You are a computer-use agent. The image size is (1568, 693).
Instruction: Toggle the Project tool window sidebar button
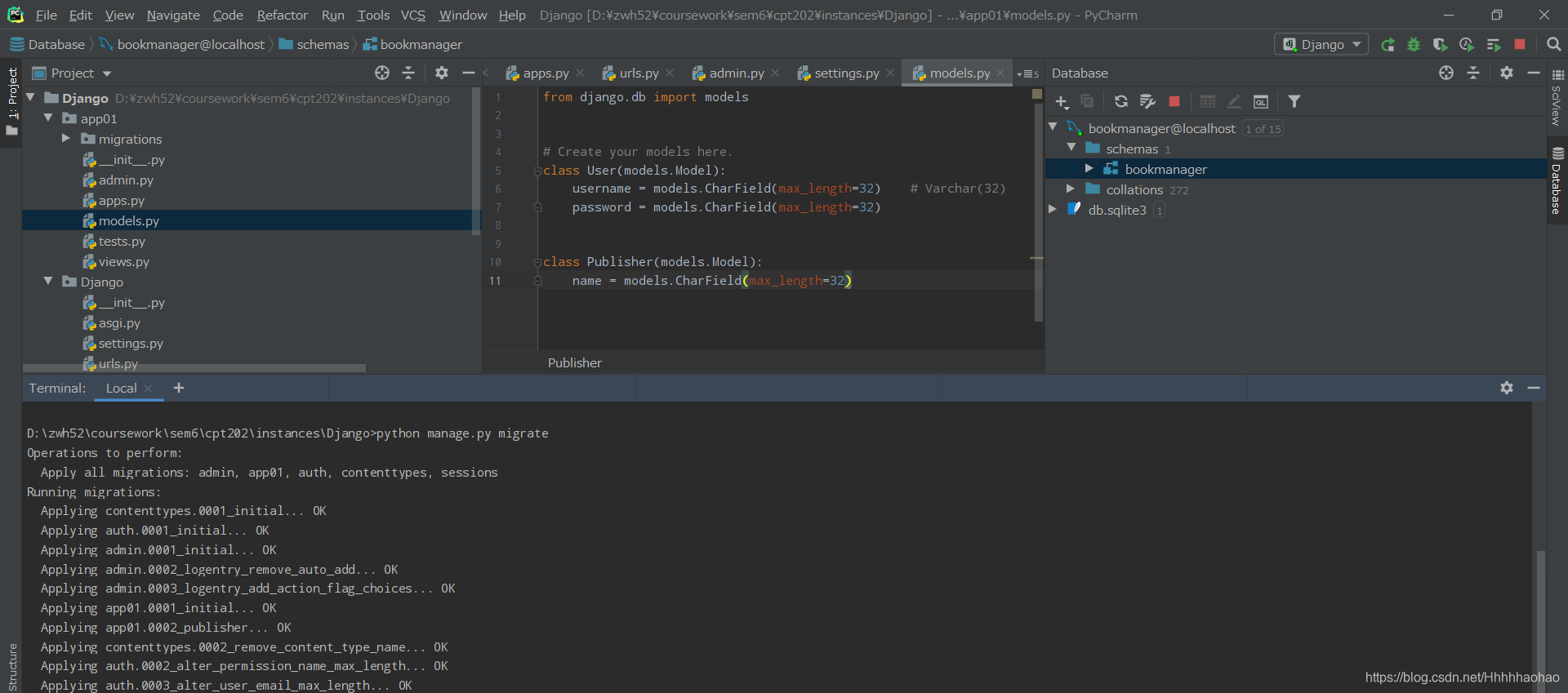tap(11, 101)
